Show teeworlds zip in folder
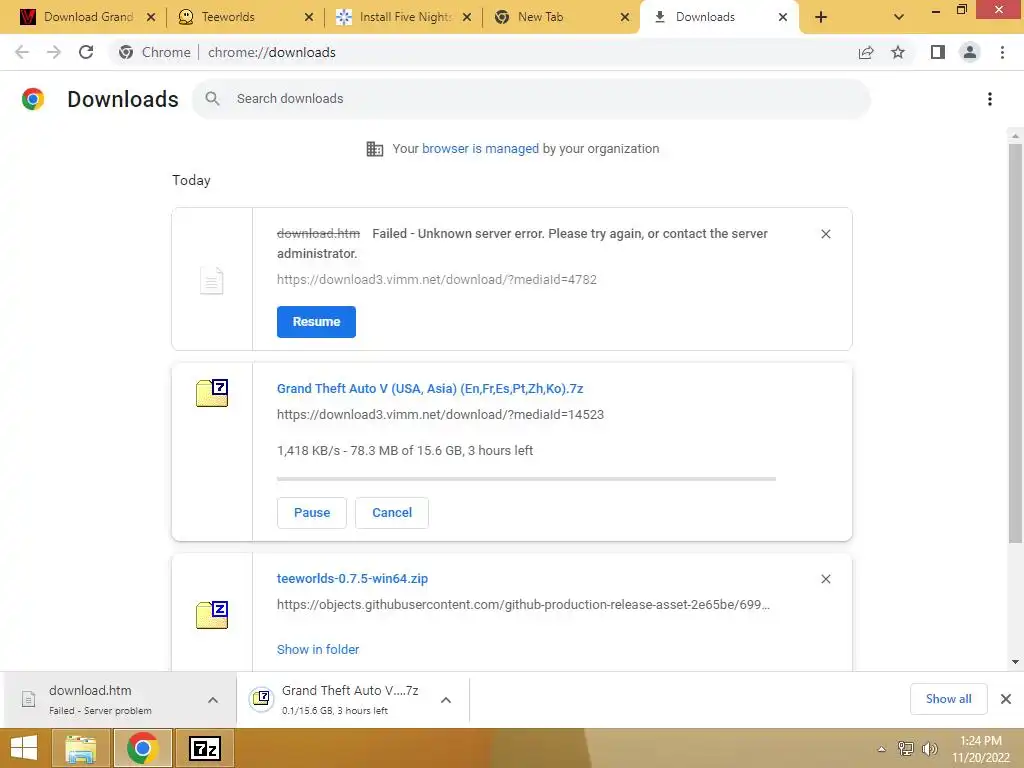 click(318, 649)
